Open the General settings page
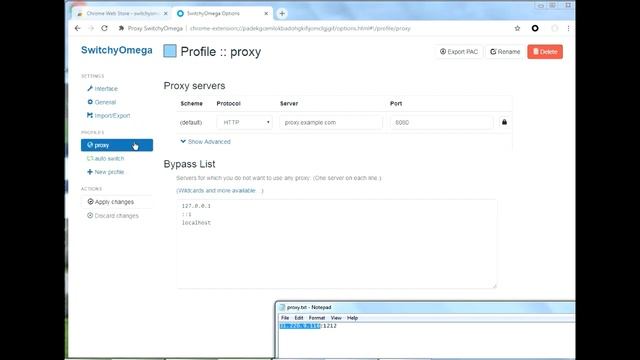Image resolution: width=640 pixels, height=360 pixels. click(102, 102)
